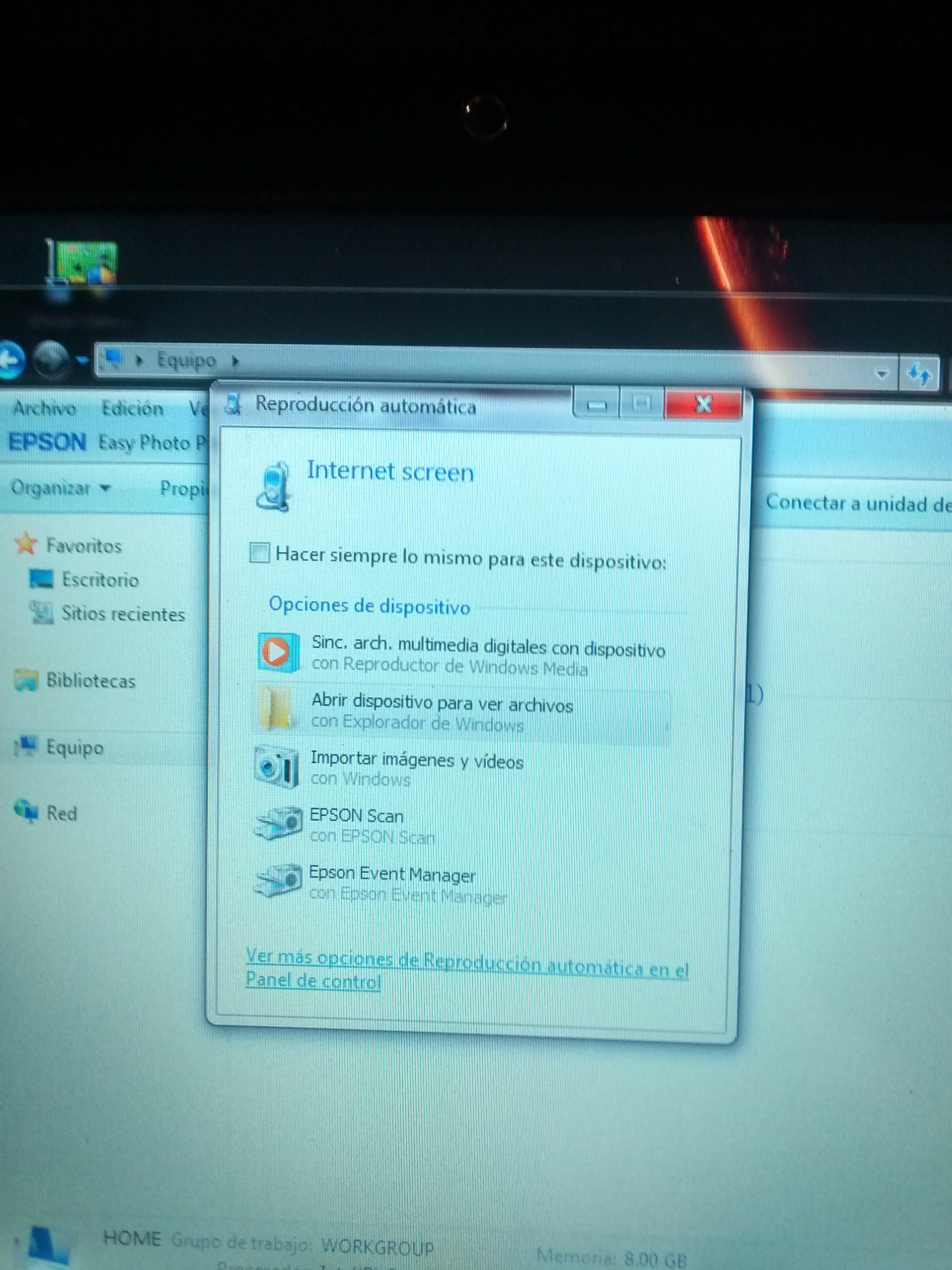
Task: Expand the arrow after Equipo in address bar
Action: coord(235,362)
